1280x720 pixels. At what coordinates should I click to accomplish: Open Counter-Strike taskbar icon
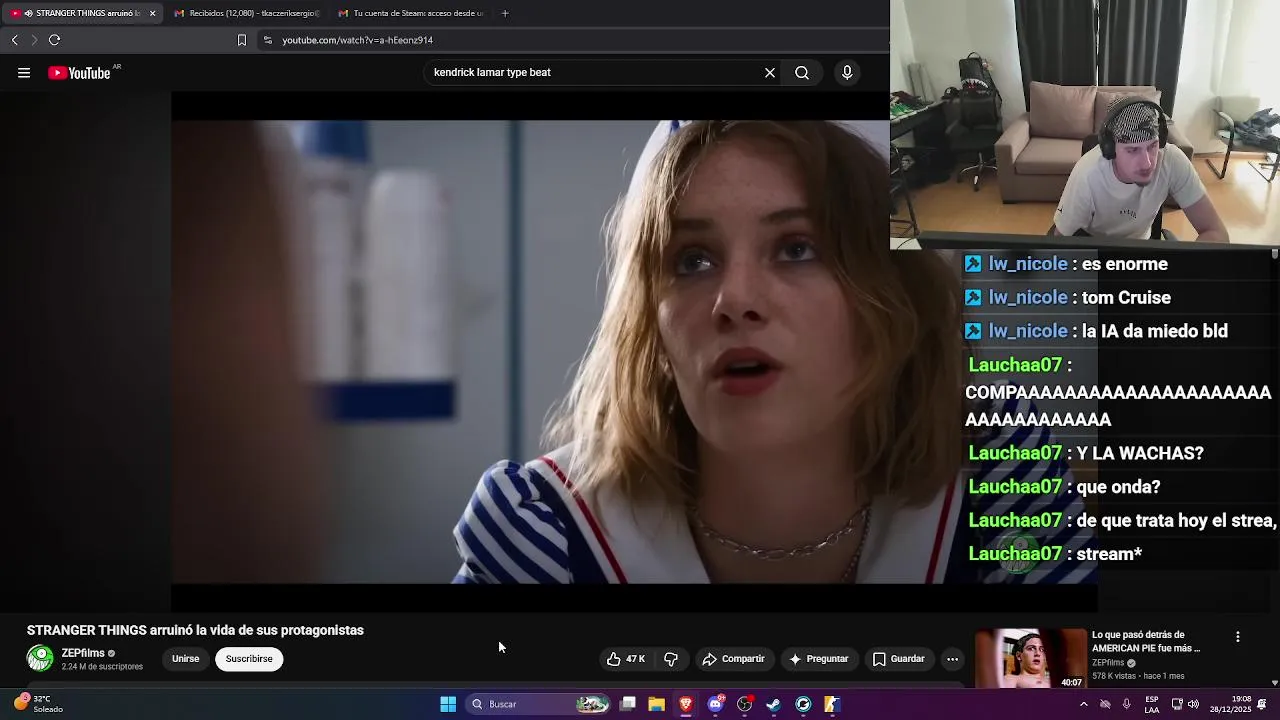(x=832, y=704)
